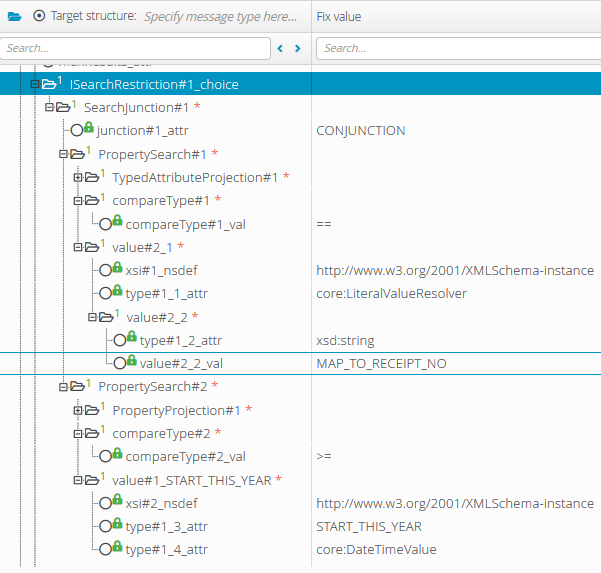The image size is (601, 573).
Task: Click XMLSchema-instance URL for xsi#2_nsdef
Action: (455, 503)
